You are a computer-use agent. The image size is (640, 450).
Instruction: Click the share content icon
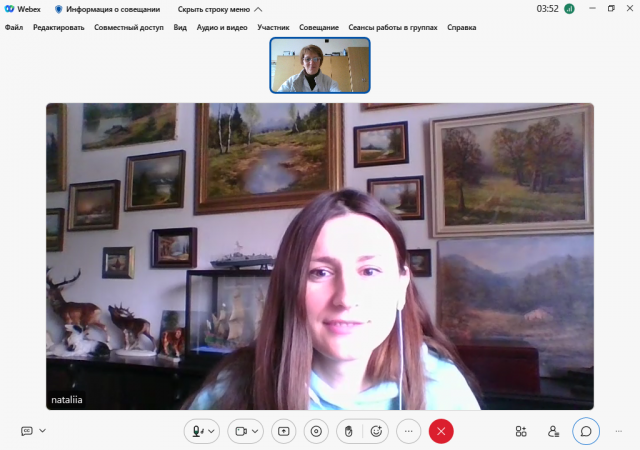coord(284,431)
